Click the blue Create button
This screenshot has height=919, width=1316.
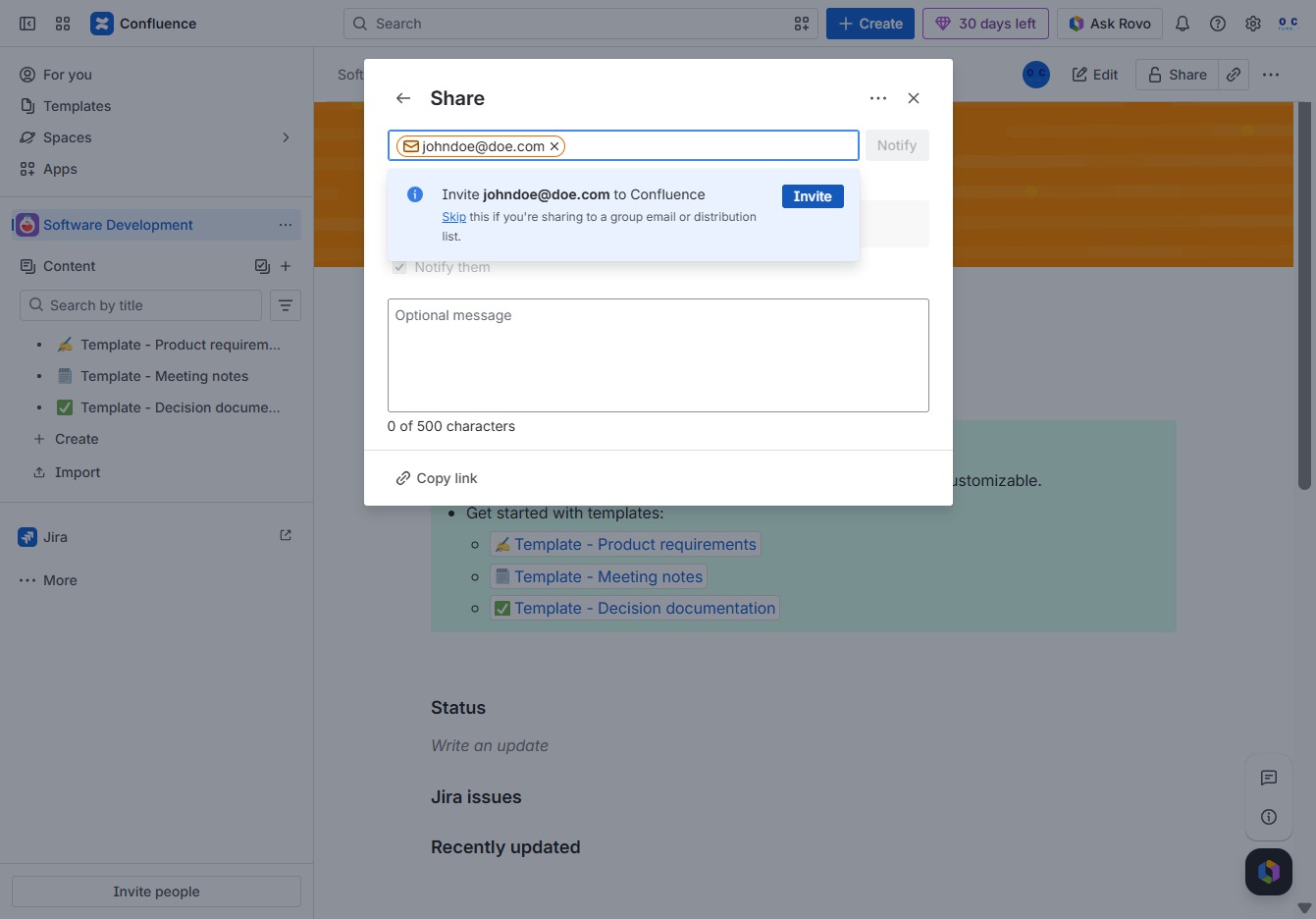pyautogui.click(x=870, y=24)
